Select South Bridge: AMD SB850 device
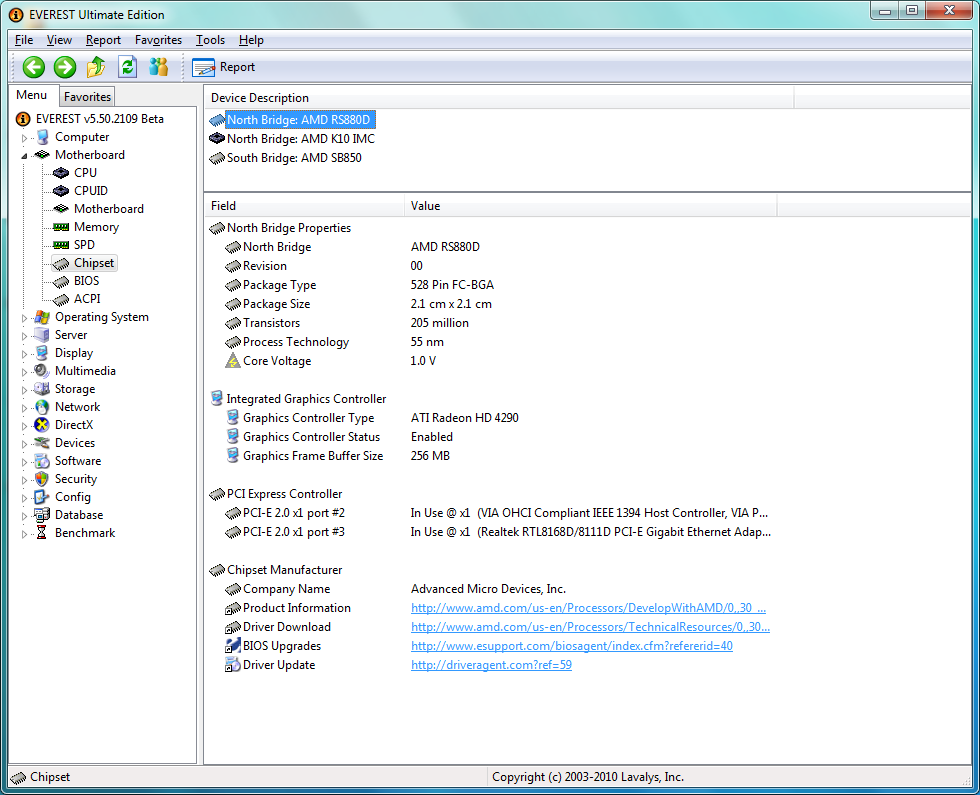 [294, 158]
